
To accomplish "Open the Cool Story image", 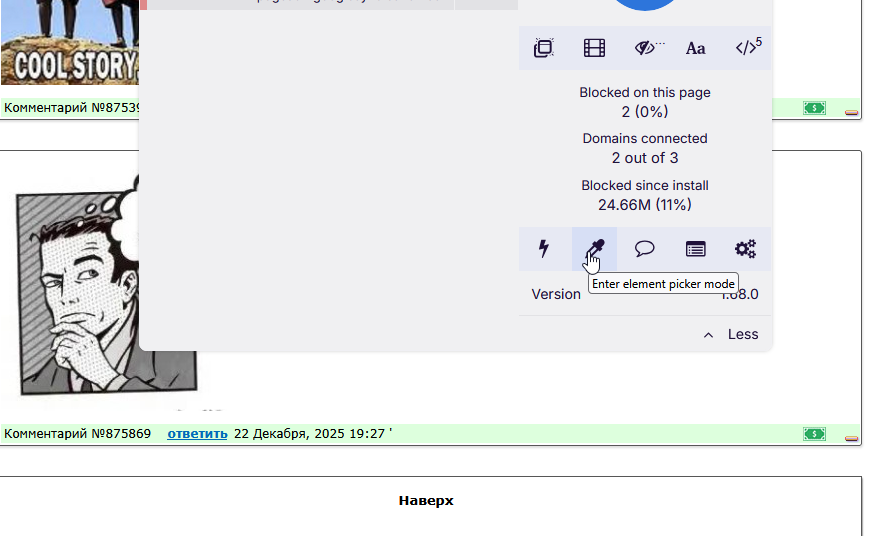I will pos(70,42).
